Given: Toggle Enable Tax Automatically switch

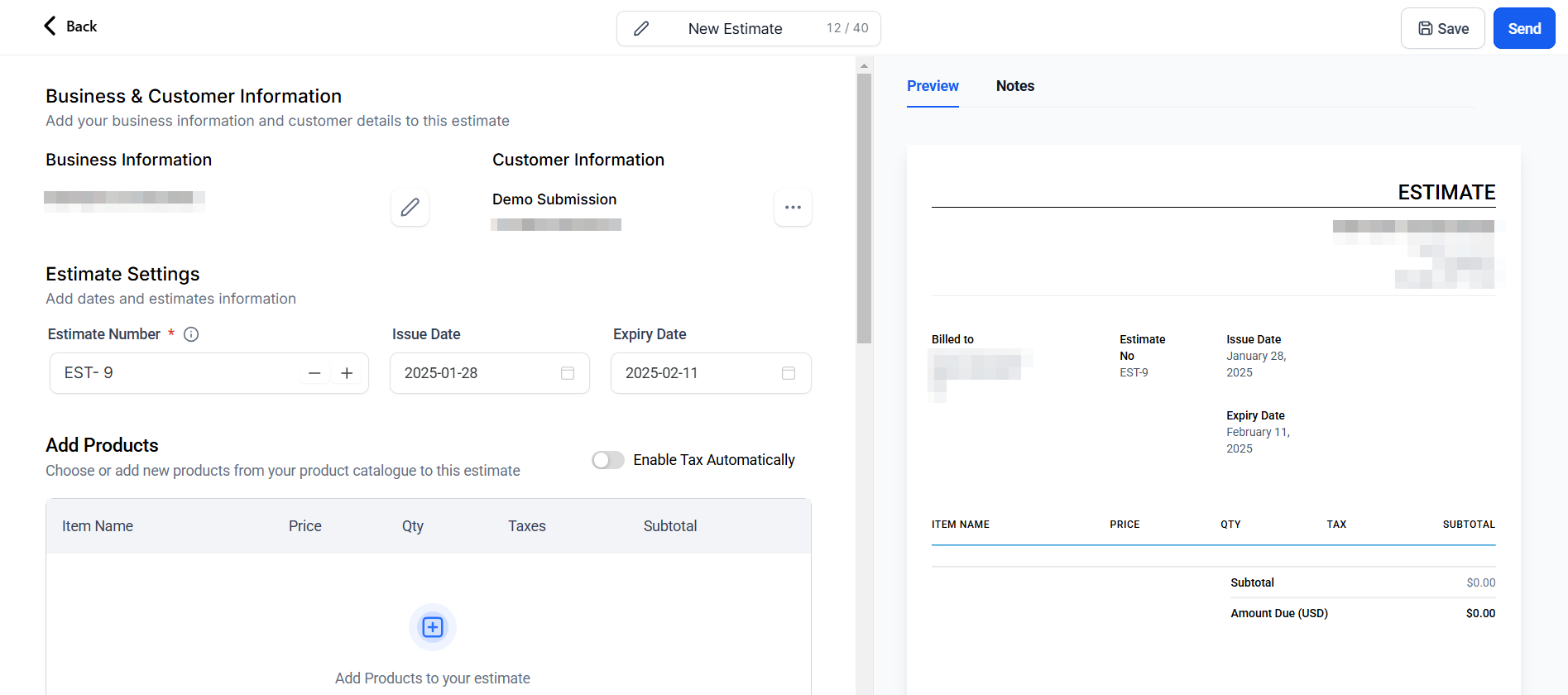Looking at the screenshot, I should click(x=608, y=460).
